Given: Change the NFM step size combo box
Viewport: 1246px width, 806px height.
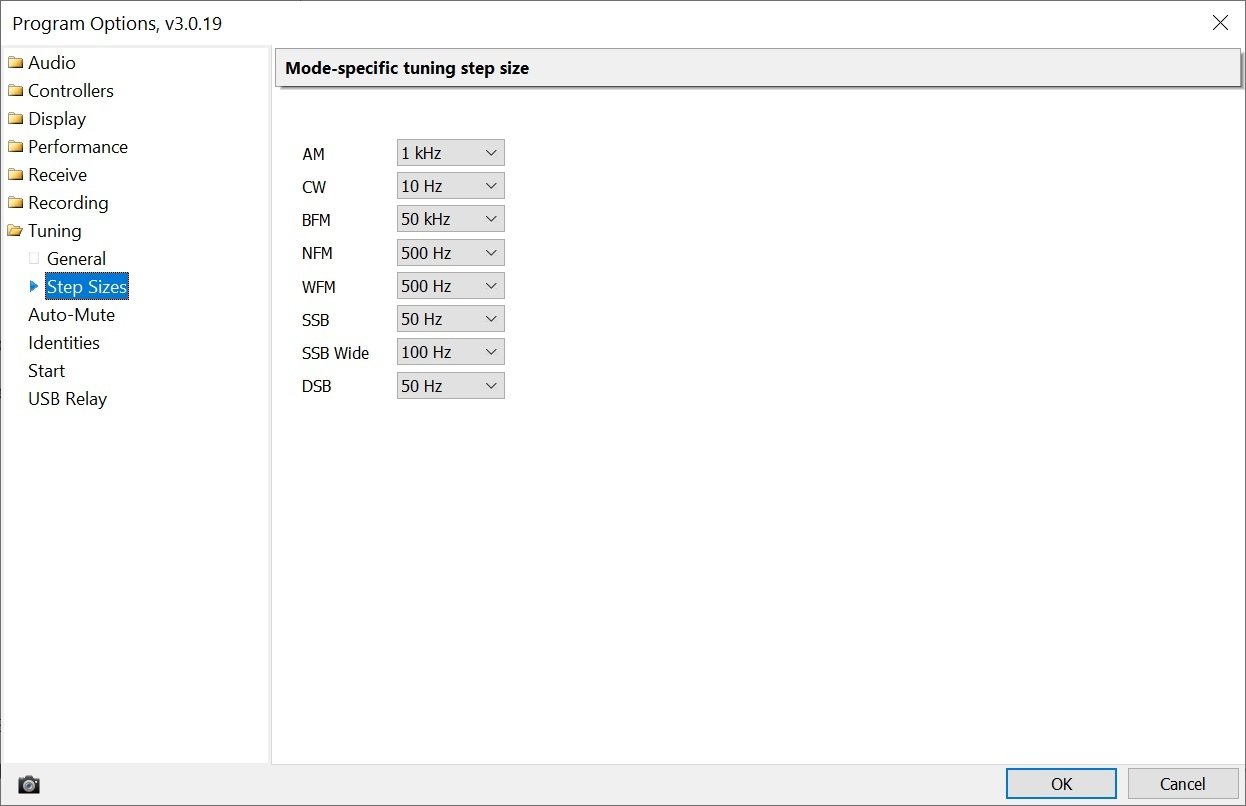Looking at the screenshot, I should coord(450,253).
